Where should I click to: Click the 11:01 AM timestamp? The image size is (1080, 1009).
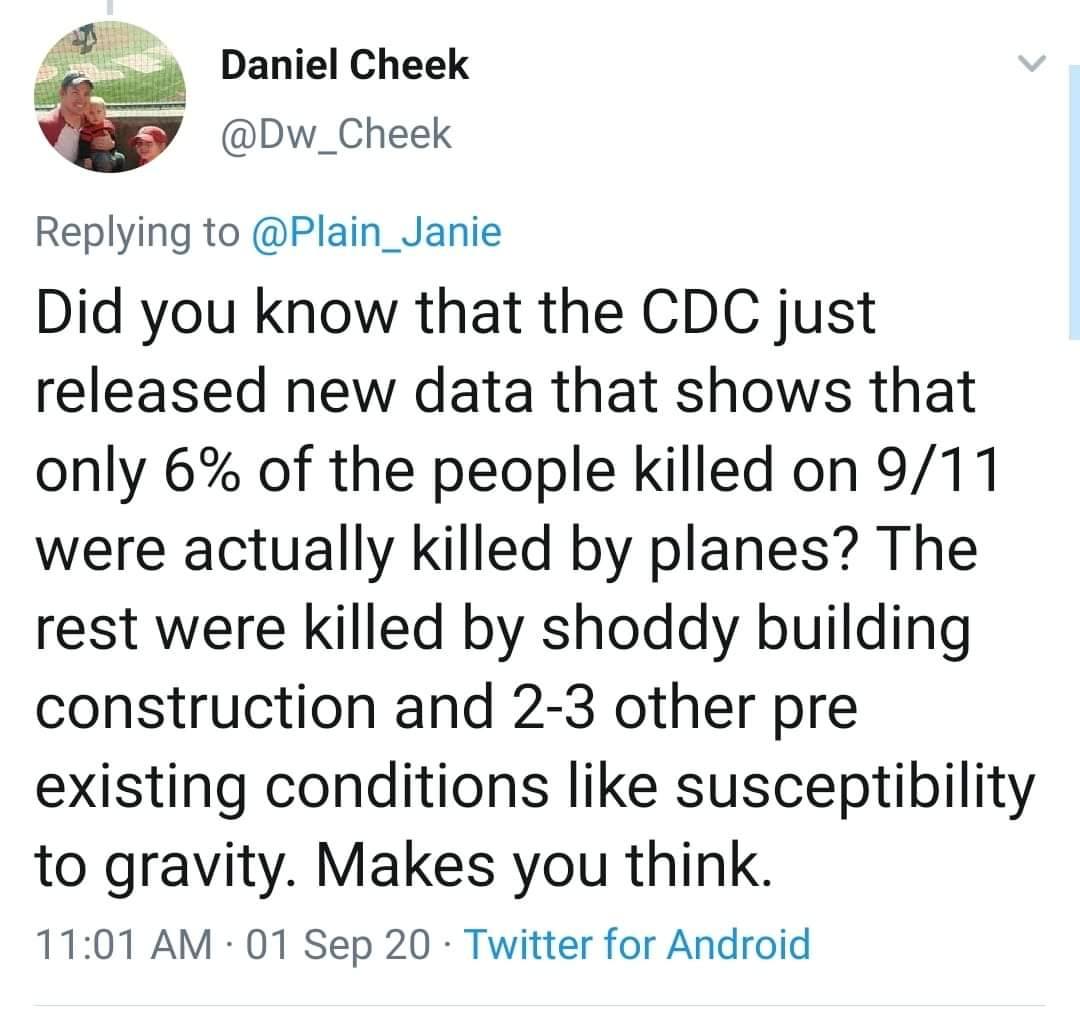[x=124, y=944]
